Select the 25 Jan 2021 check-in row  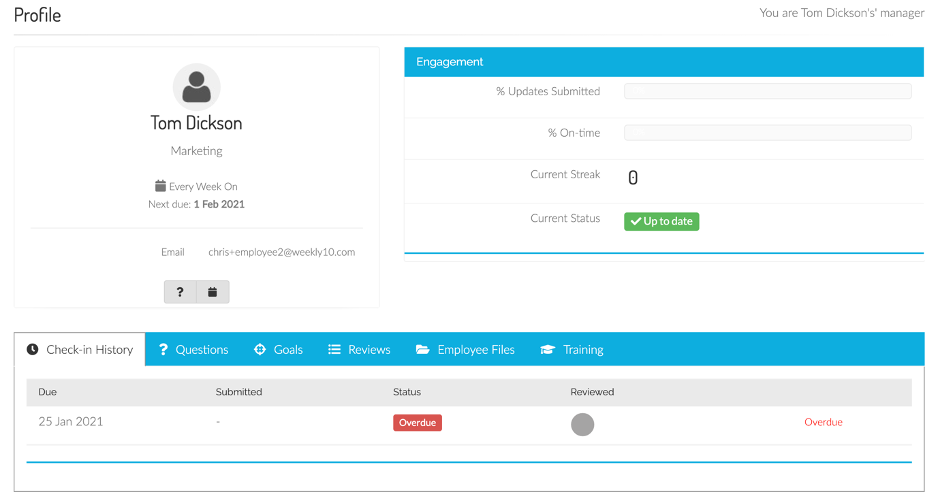point(71,422)
